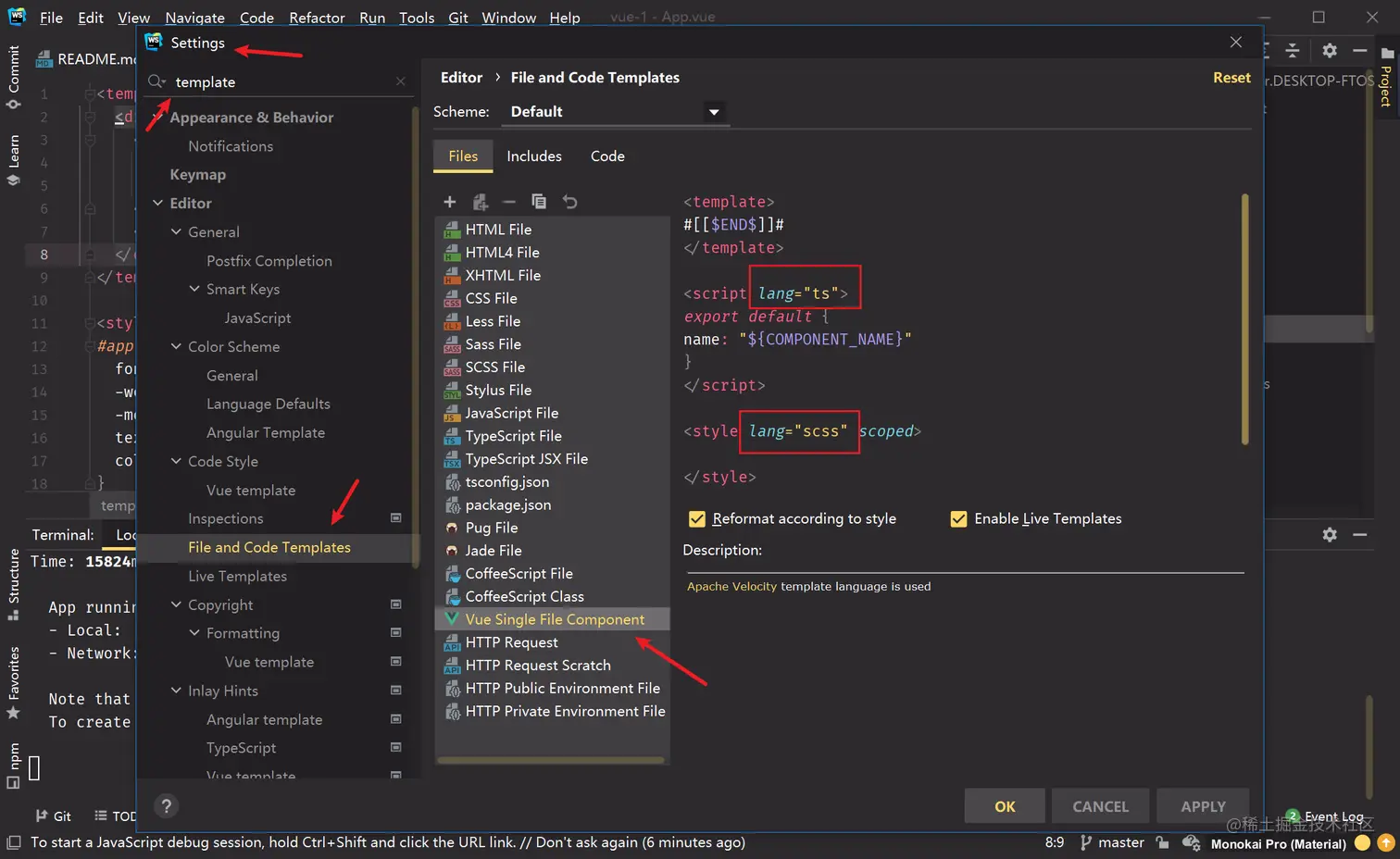Clear the settings search field text

coord(400,81)
